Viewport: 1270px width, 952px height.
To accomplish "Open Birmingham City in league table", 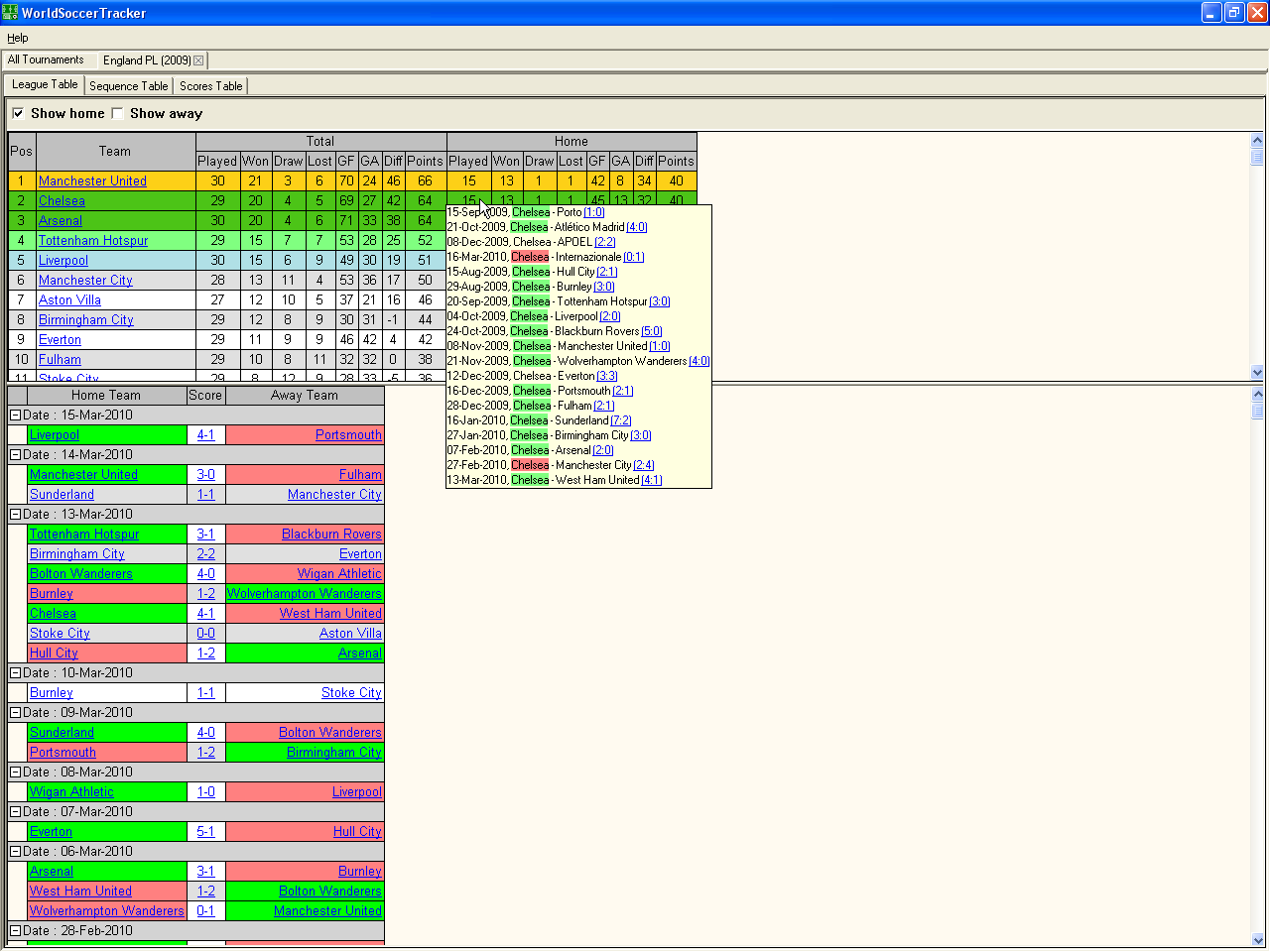I will pyautogui.click(x=86, y=320).
